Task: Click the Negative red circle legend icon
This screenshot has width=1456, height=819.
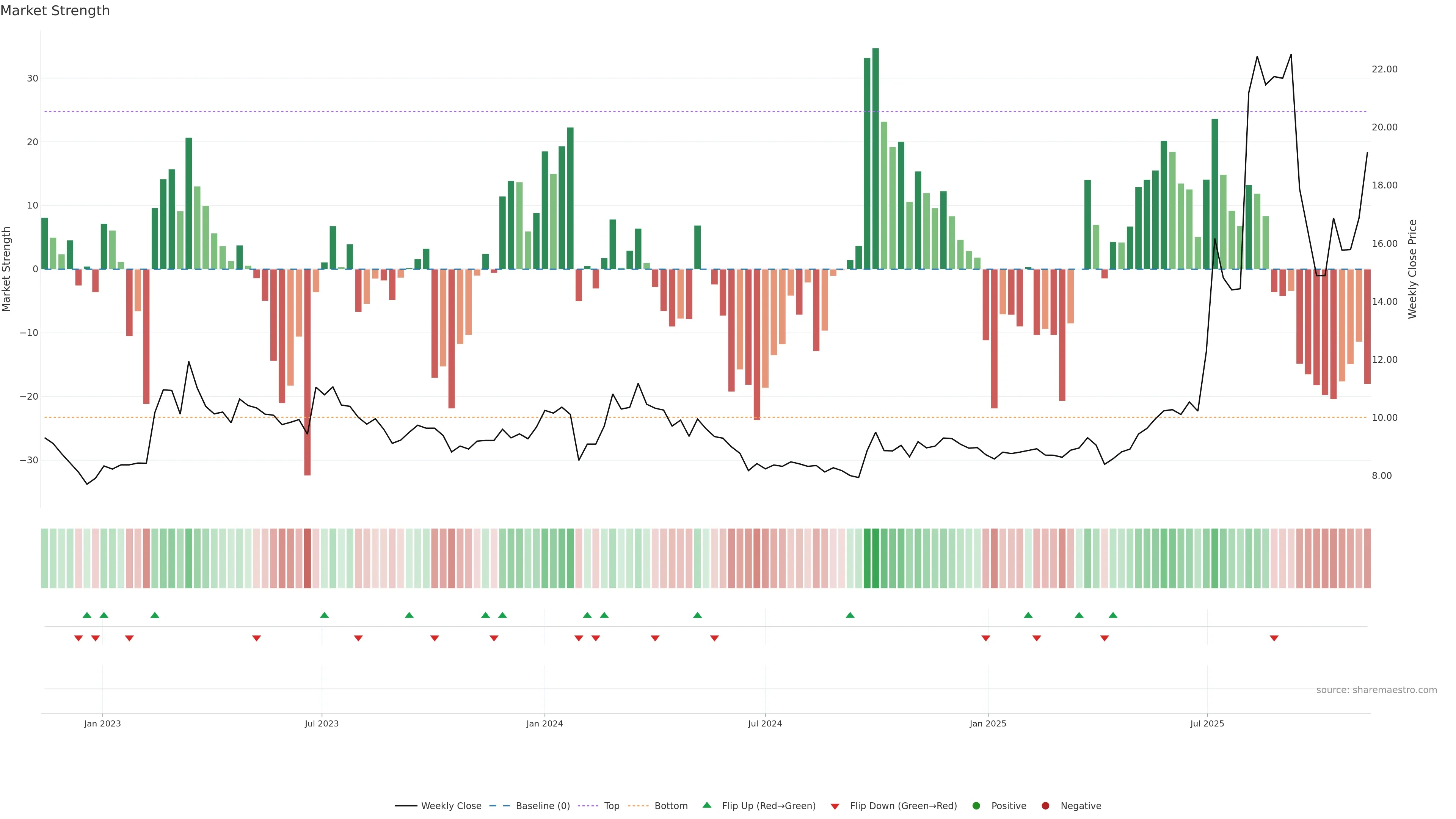Action: (x=1045, y=806)
